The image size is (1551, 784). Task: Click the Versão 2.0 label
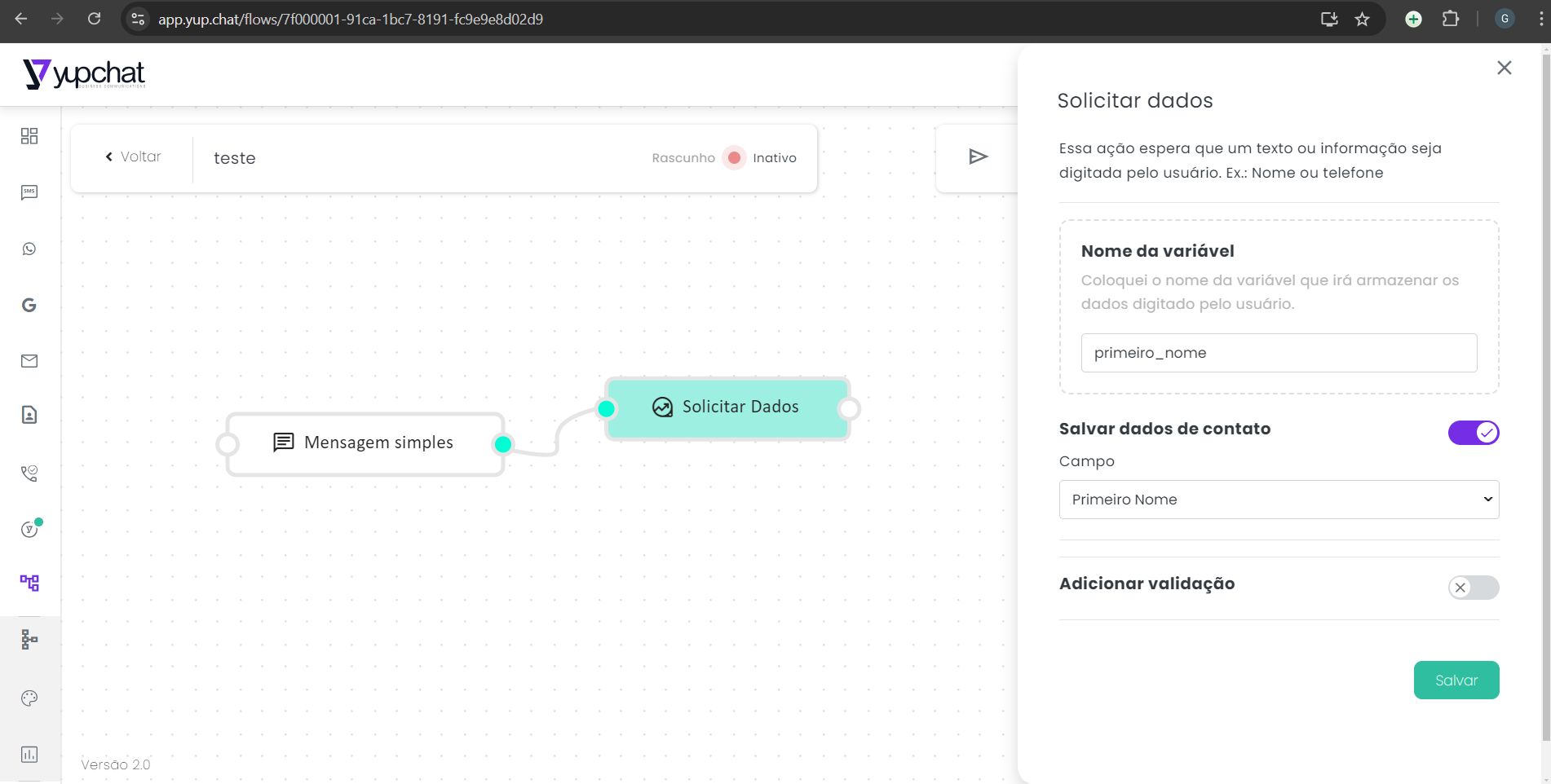[116, 764]
